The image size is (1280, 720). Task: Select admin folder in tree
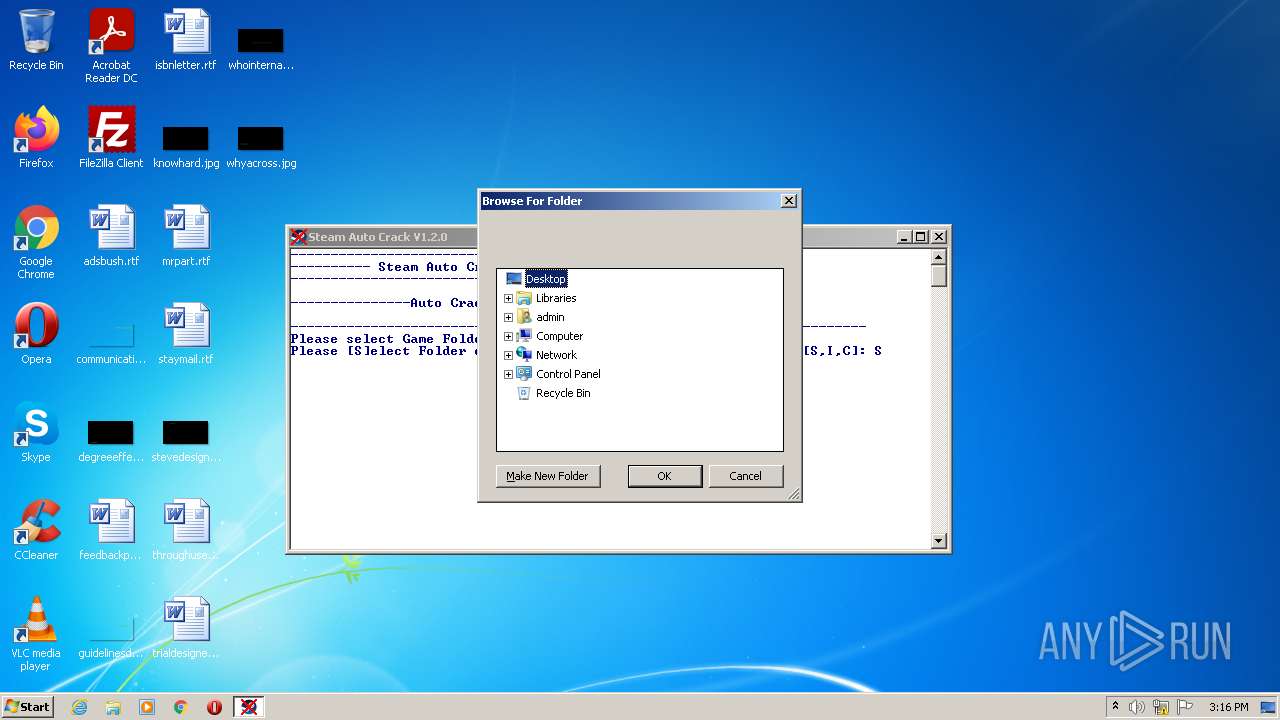[550, 317]
